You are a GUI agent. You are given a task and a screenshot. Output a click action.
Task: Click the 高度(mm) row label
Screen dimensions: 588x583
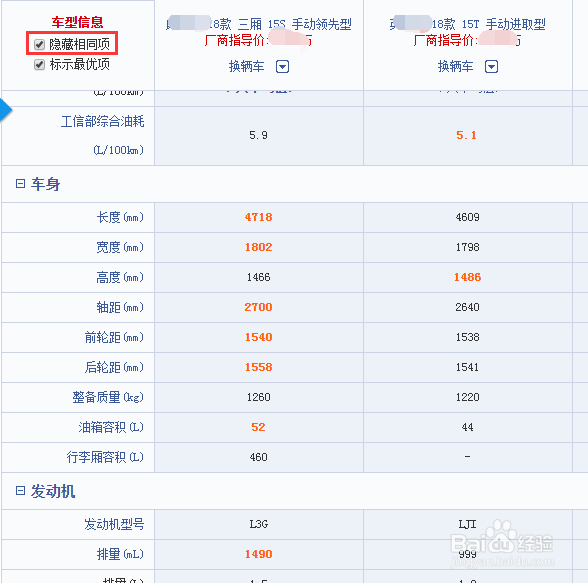pos(120,277)
